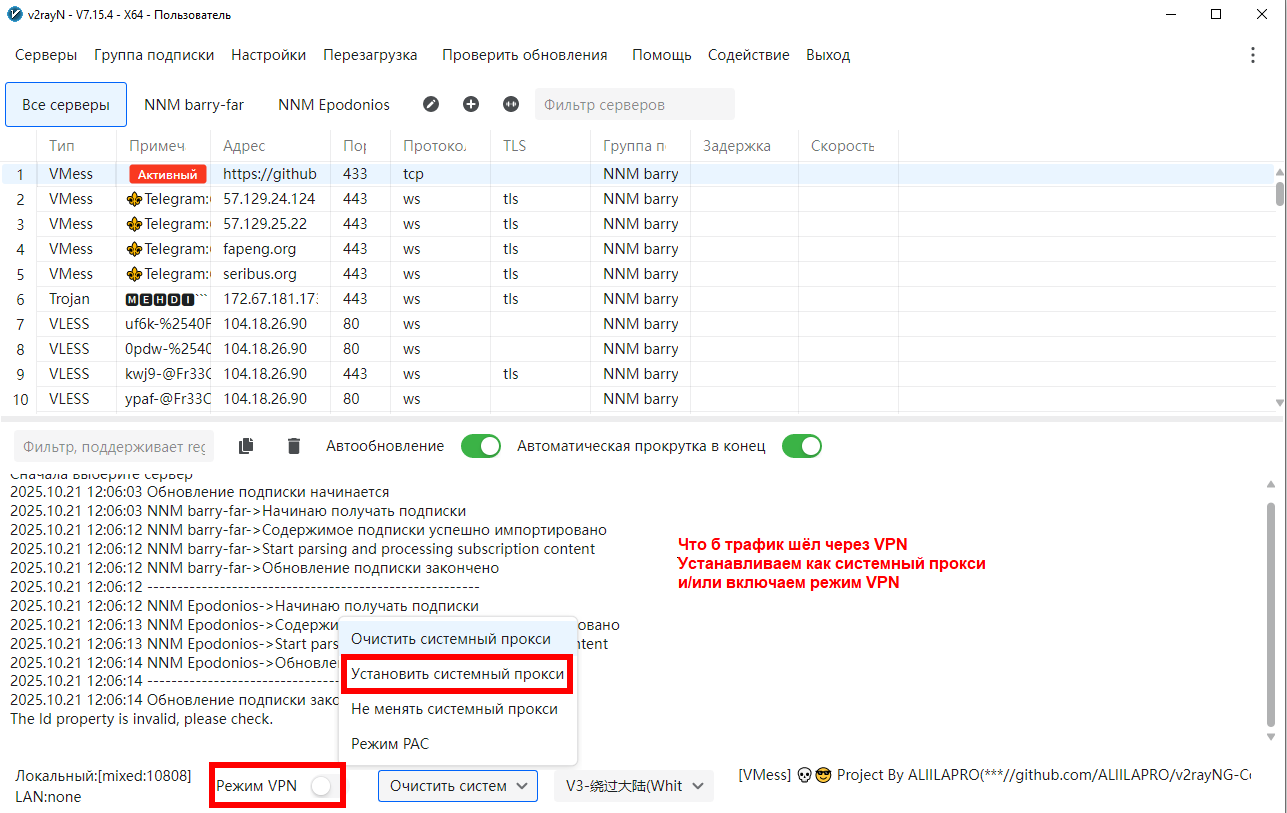
Task: Click the auto column width icon
Action: click(511, 104)
